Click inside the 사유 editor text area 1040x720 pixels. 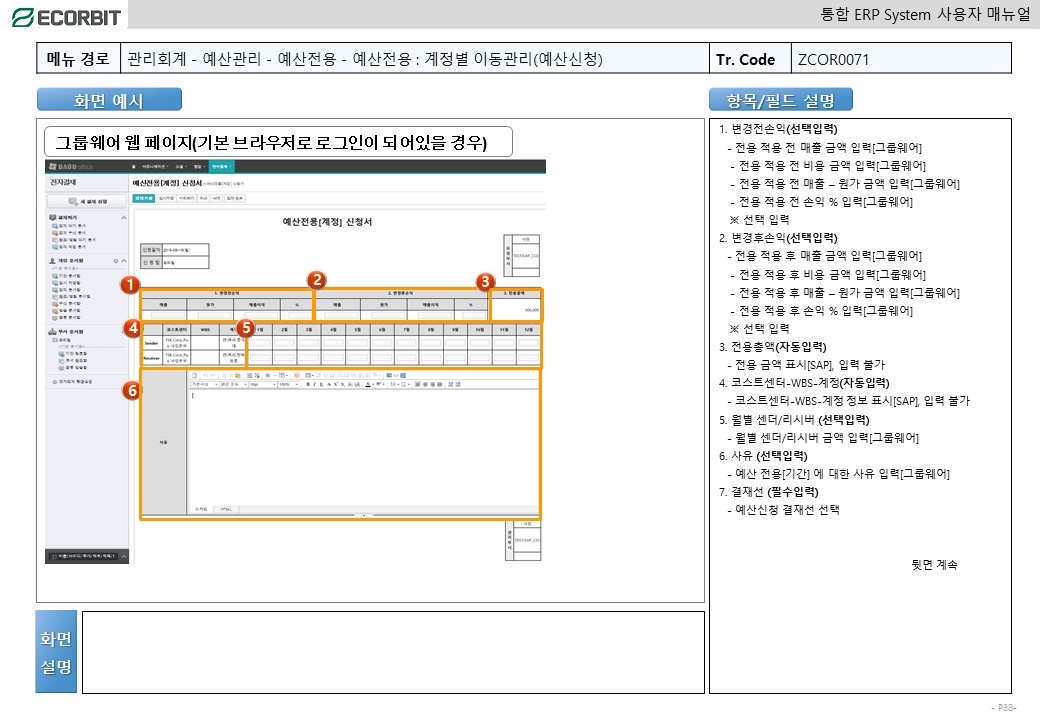(363, 446)
